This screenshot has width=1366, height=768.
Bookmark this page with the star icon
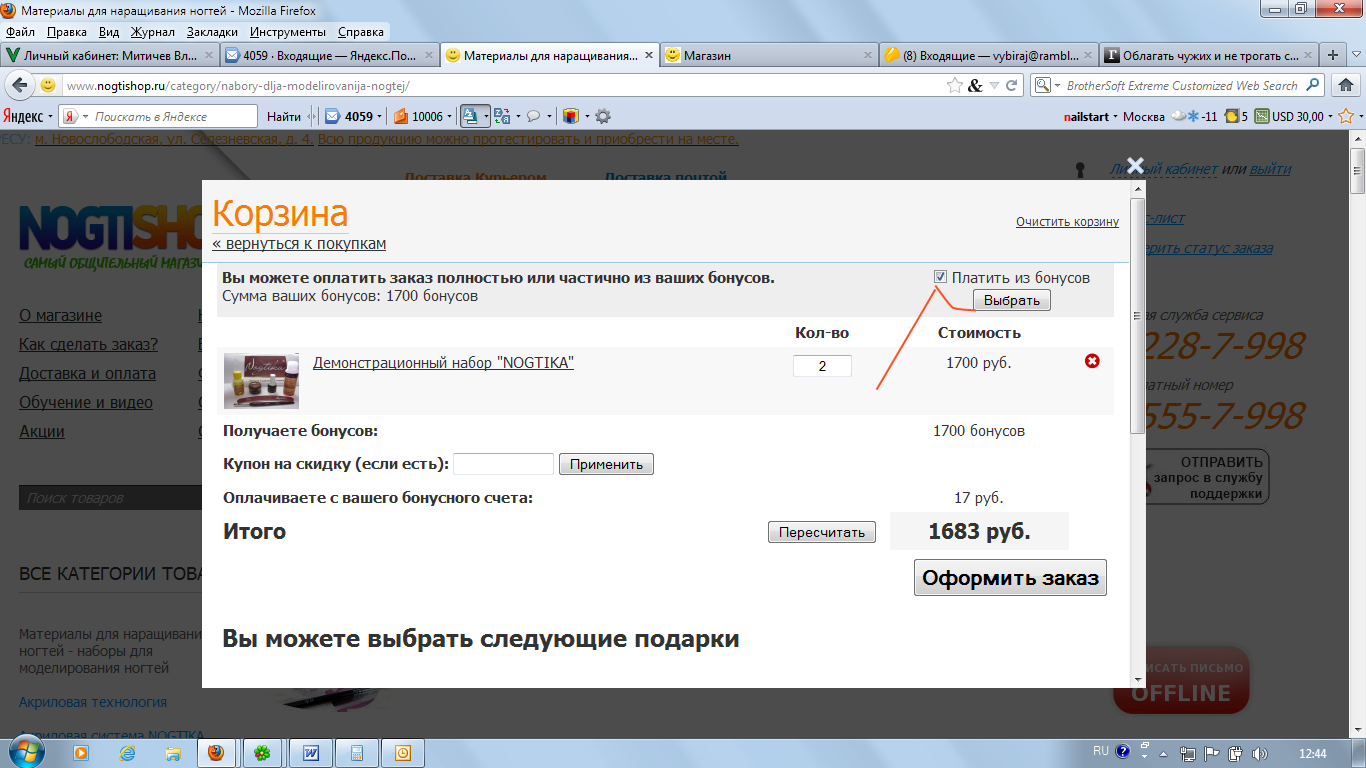[955, 86]
